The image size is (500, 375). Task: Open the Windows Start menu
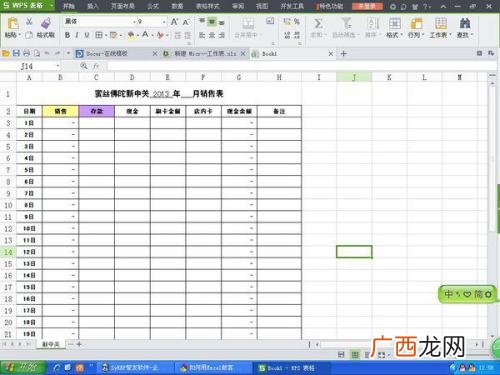[23, 368]
